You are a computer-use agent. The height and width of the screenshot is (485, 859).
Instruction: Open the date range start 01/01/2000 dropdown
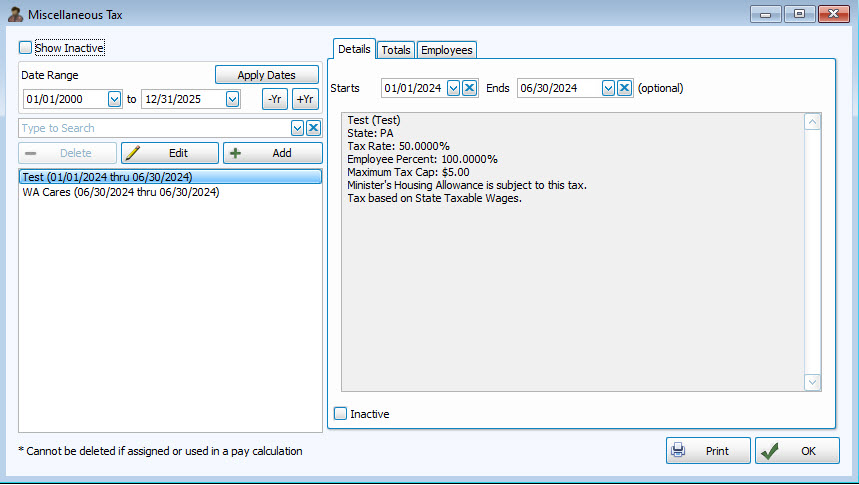[x=114, y=99]
